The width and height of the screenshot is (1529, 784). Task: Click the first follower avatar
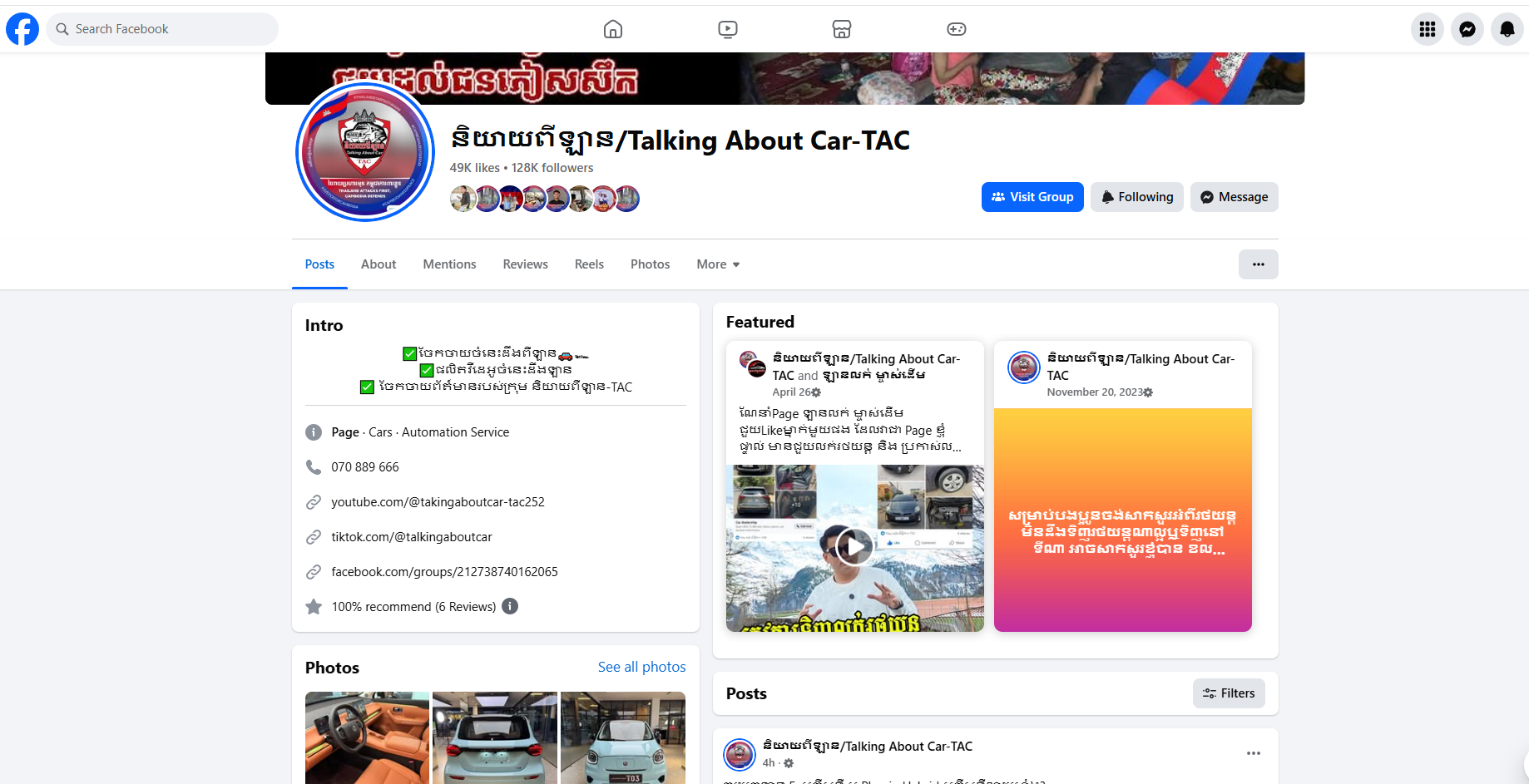463,199
